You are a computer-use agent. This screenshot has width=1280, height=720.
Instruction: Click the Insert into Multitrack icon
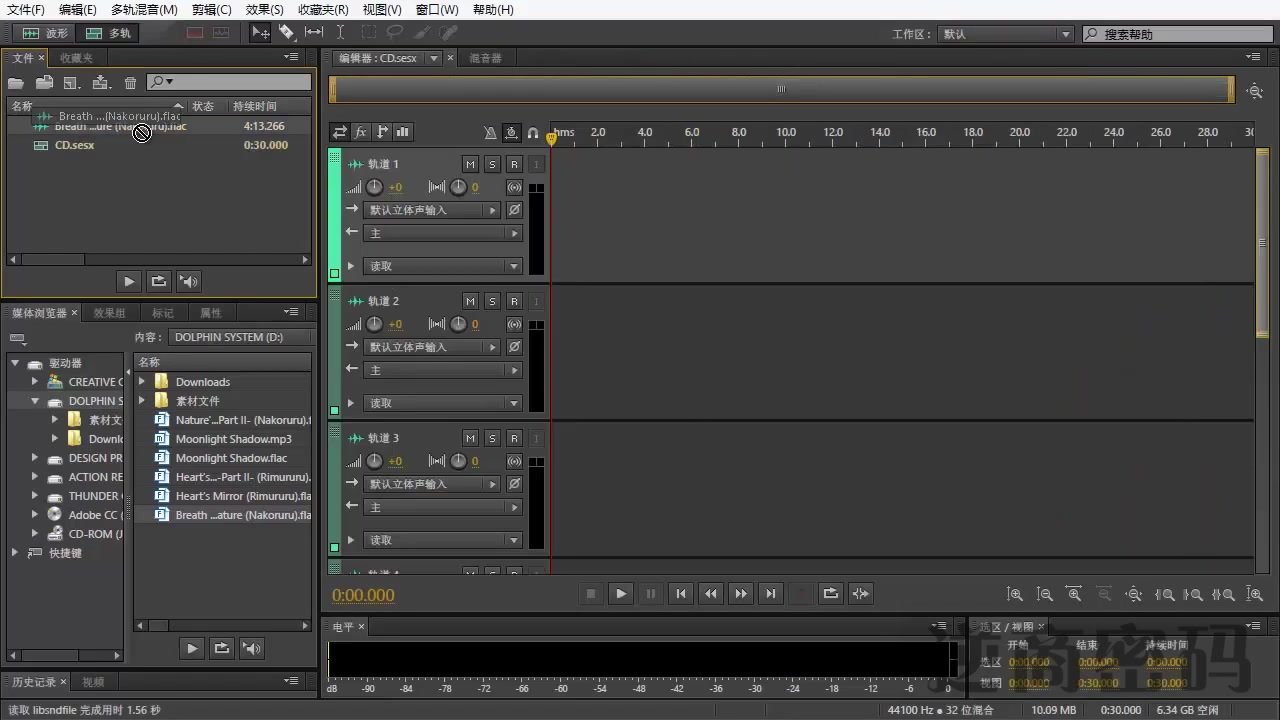click(101, 83)
